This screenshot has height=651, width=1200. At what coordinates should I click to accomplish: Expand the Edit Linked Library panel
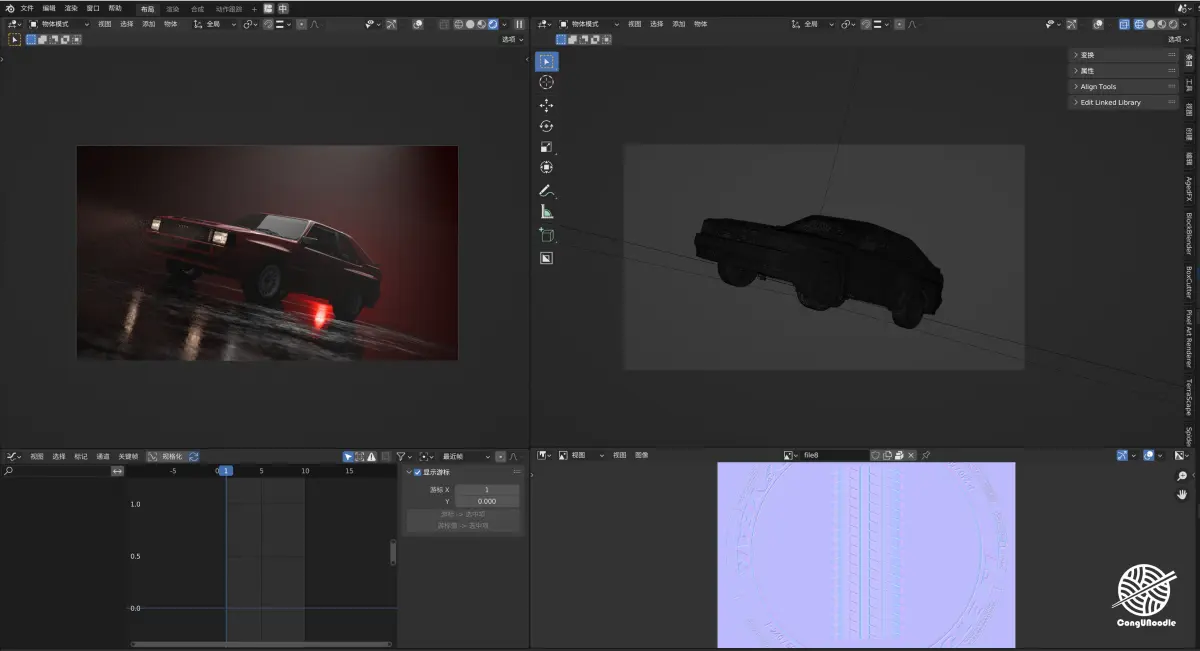tap(1124, 102)
